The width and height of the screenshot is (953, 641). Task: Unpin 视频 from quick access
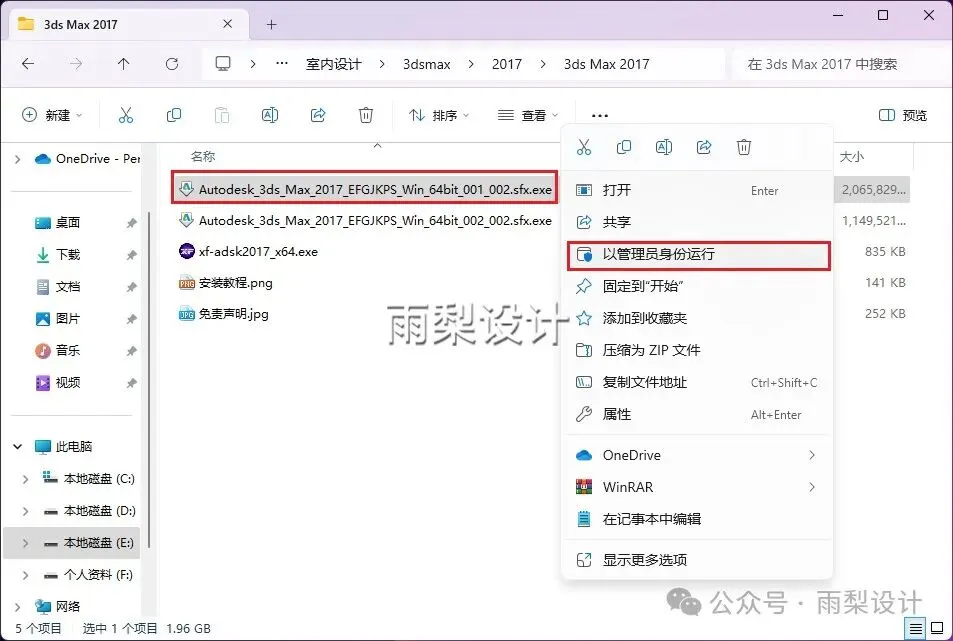pos(131,383)
